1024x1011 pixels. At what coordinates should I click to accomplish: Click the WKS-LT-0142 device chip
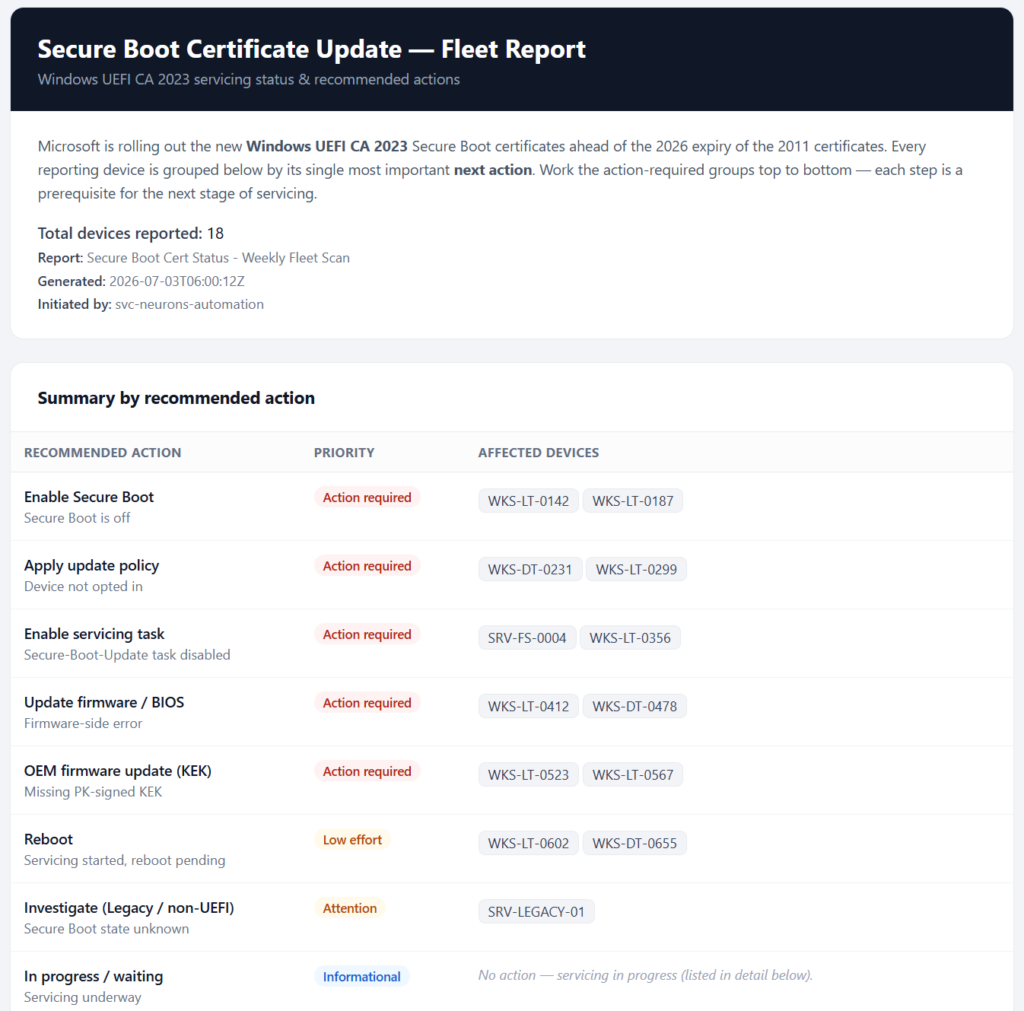(528, 501)
